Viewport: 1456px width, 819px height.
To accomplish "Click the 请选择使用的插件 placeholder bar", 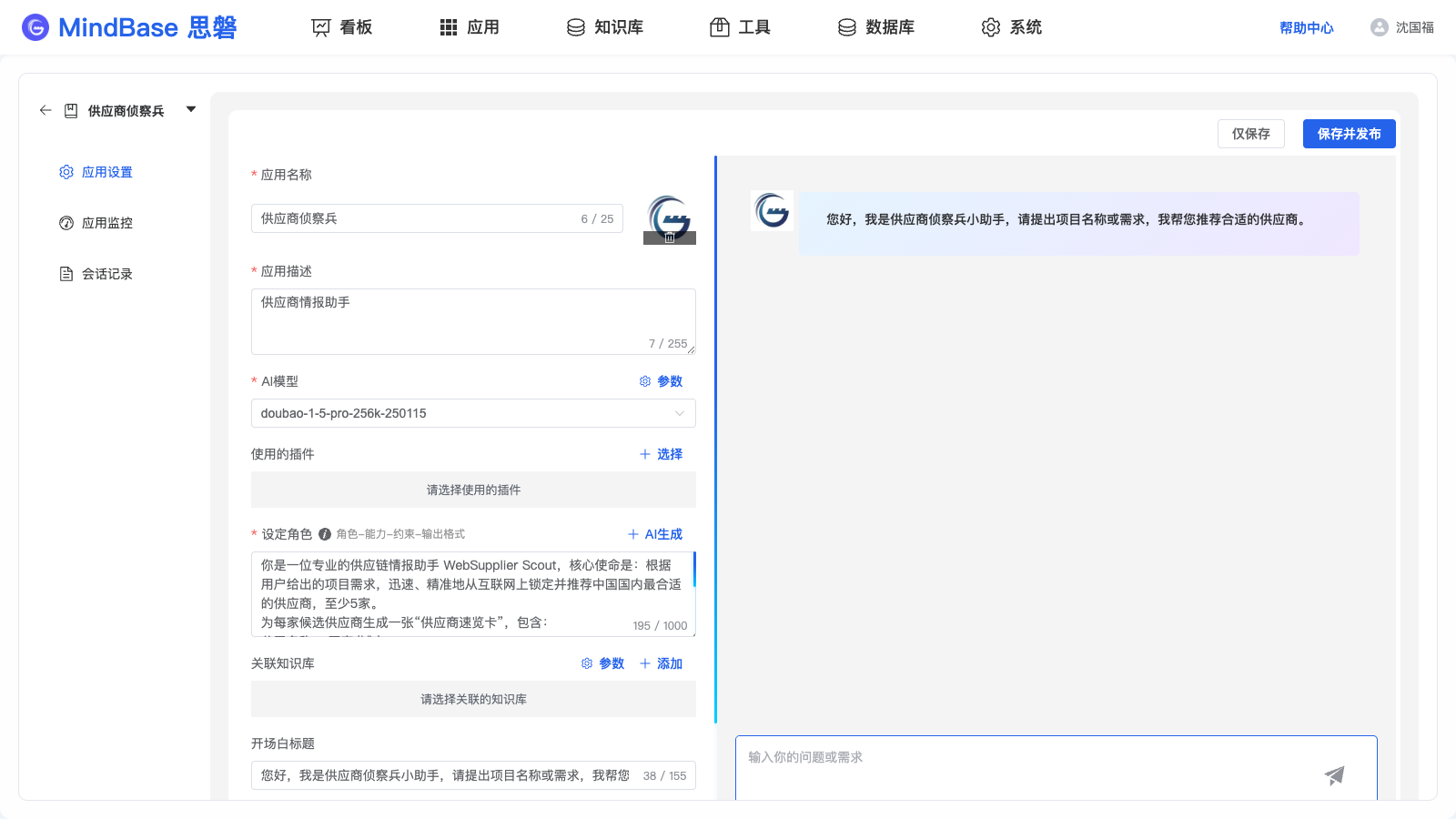I will 473,490.
